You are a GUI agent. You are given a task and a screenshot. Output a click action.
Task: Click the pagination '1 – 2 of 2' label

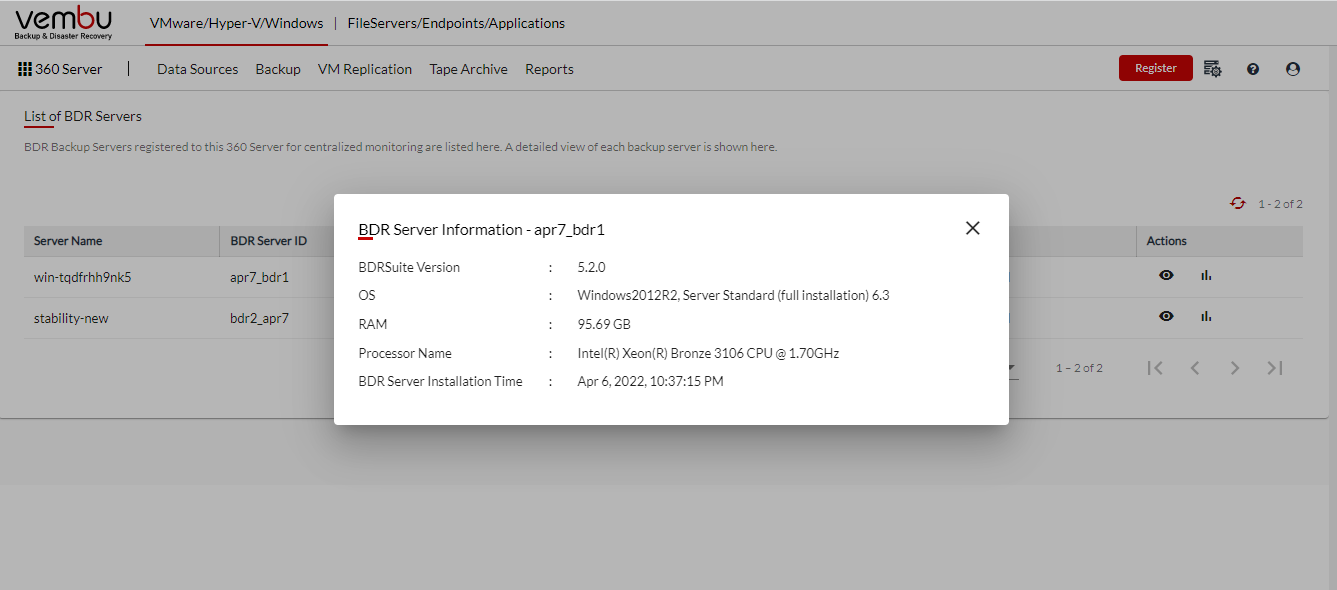click(1079, 368)
